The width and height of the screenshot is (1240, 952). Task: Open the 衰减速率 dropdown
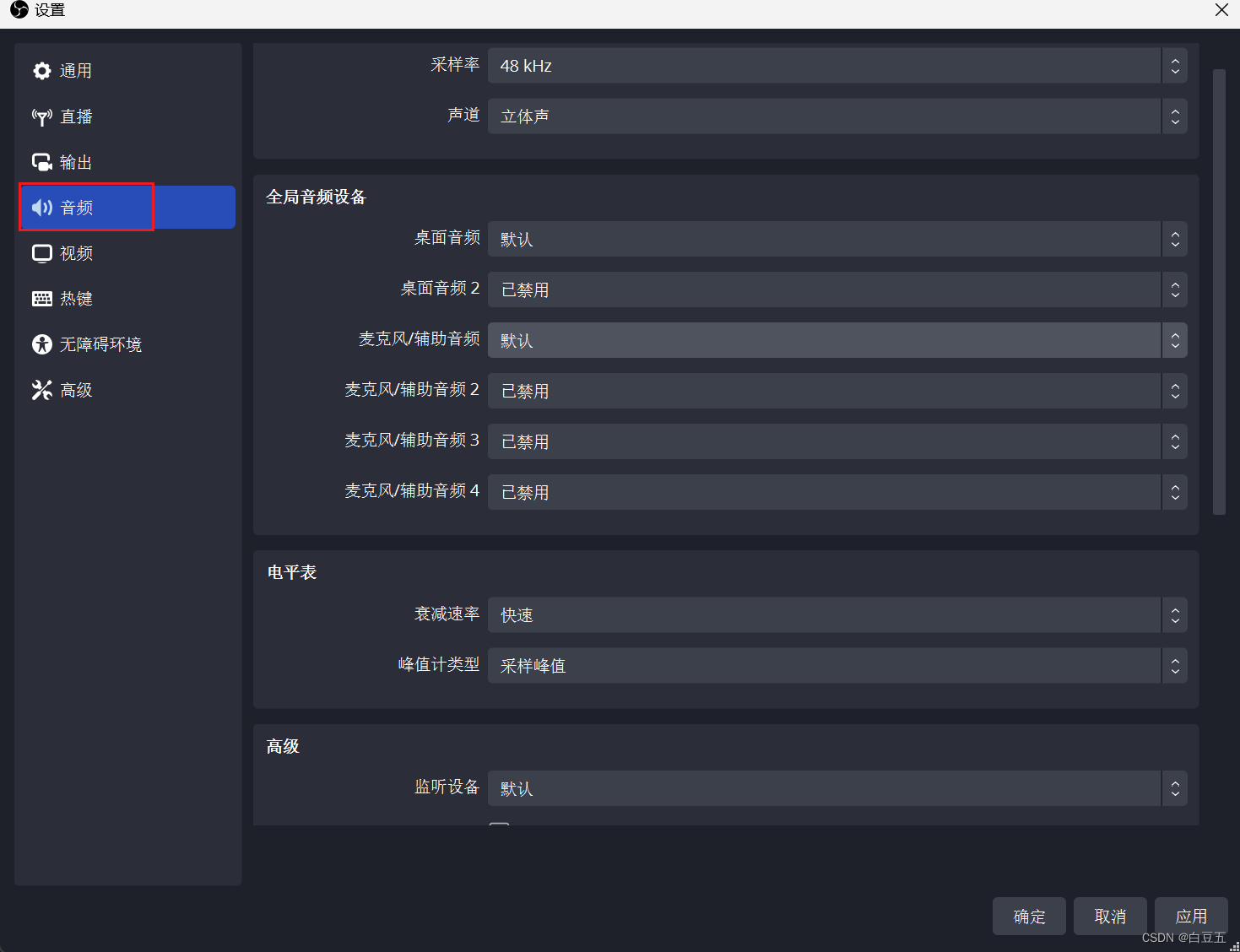click(837, 614)
